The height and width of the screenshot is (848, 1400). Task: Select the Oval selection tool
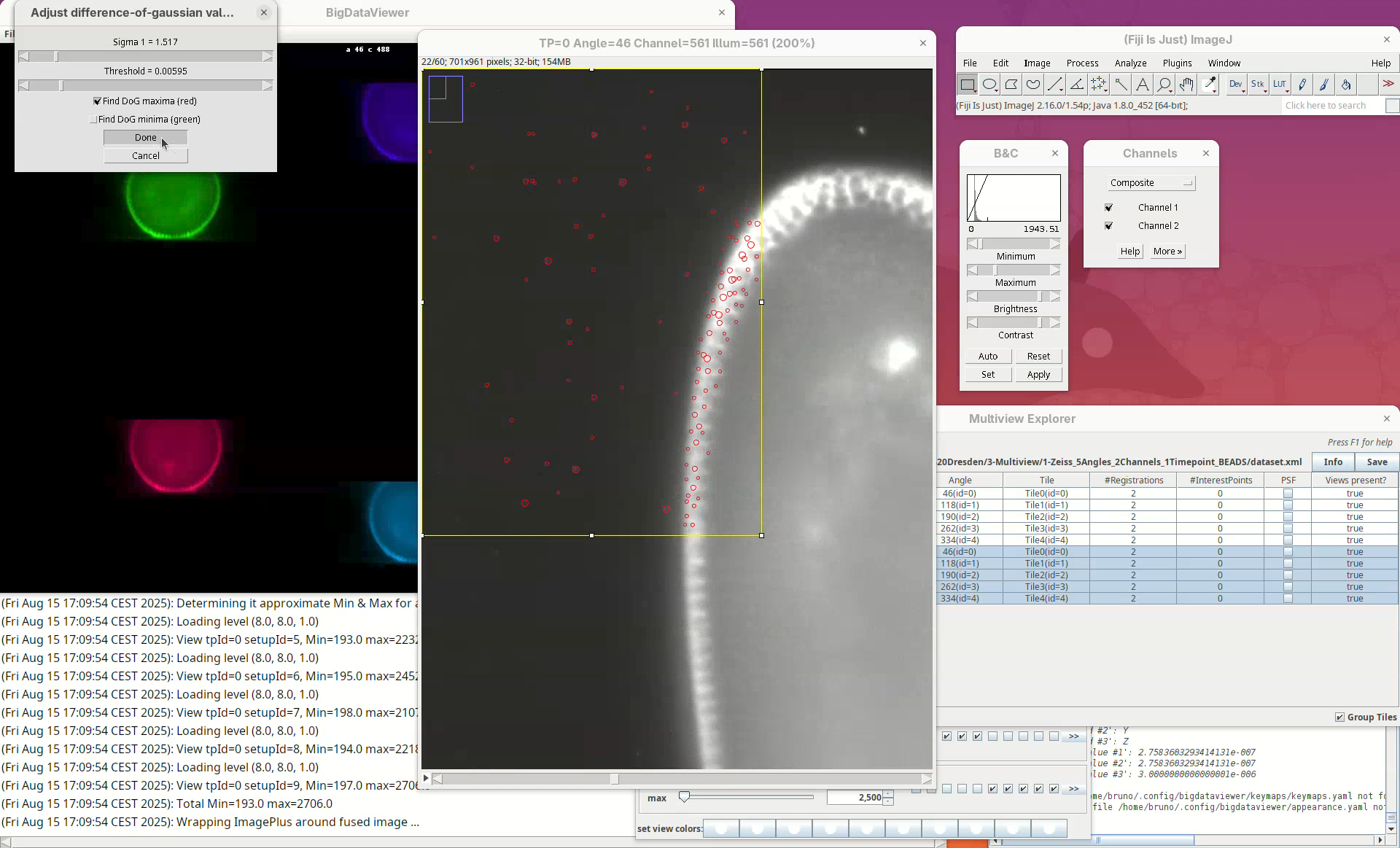tap(989, 85)
